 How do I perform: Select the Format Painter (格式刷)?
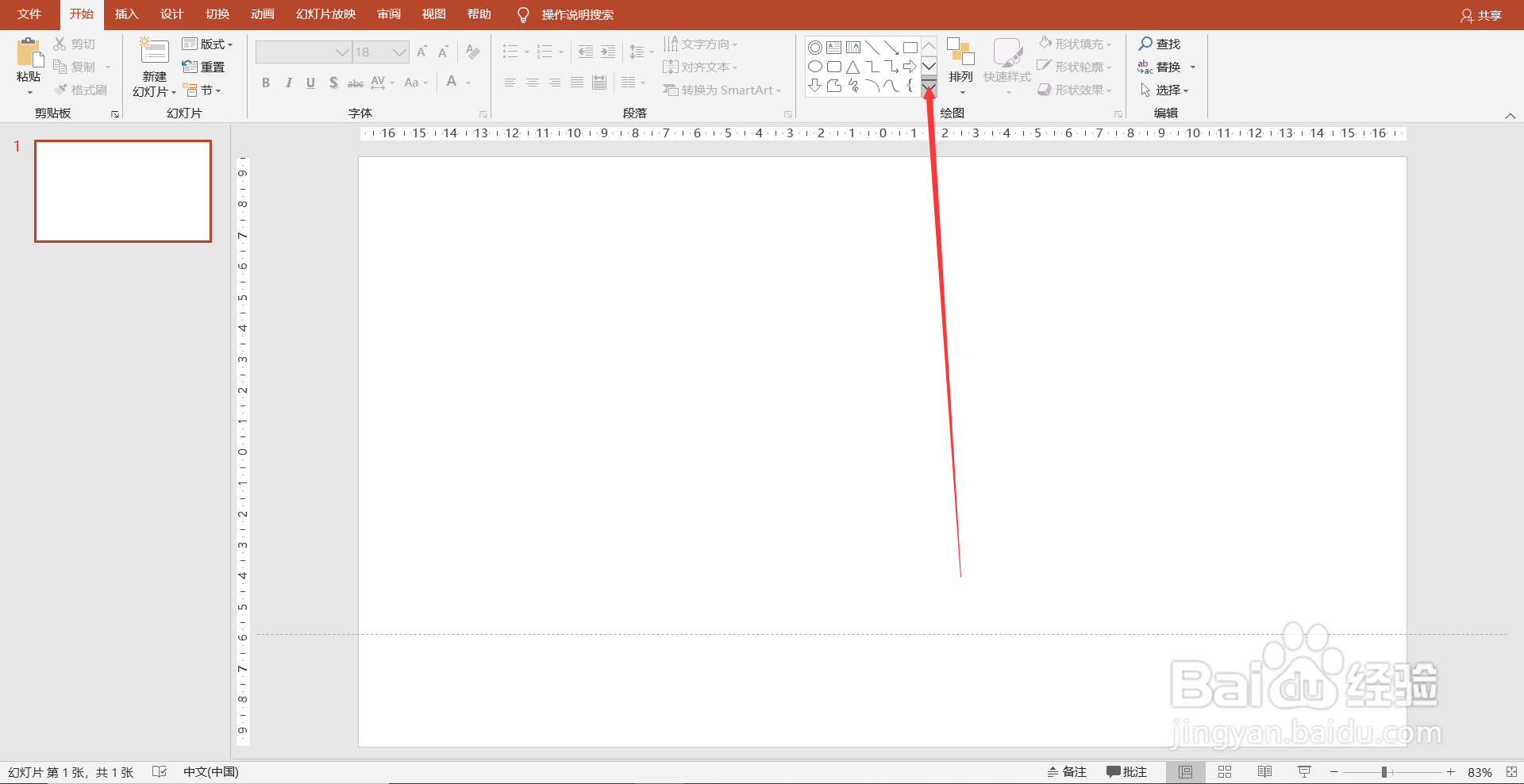pyautogui.click(x=80, y=90)
